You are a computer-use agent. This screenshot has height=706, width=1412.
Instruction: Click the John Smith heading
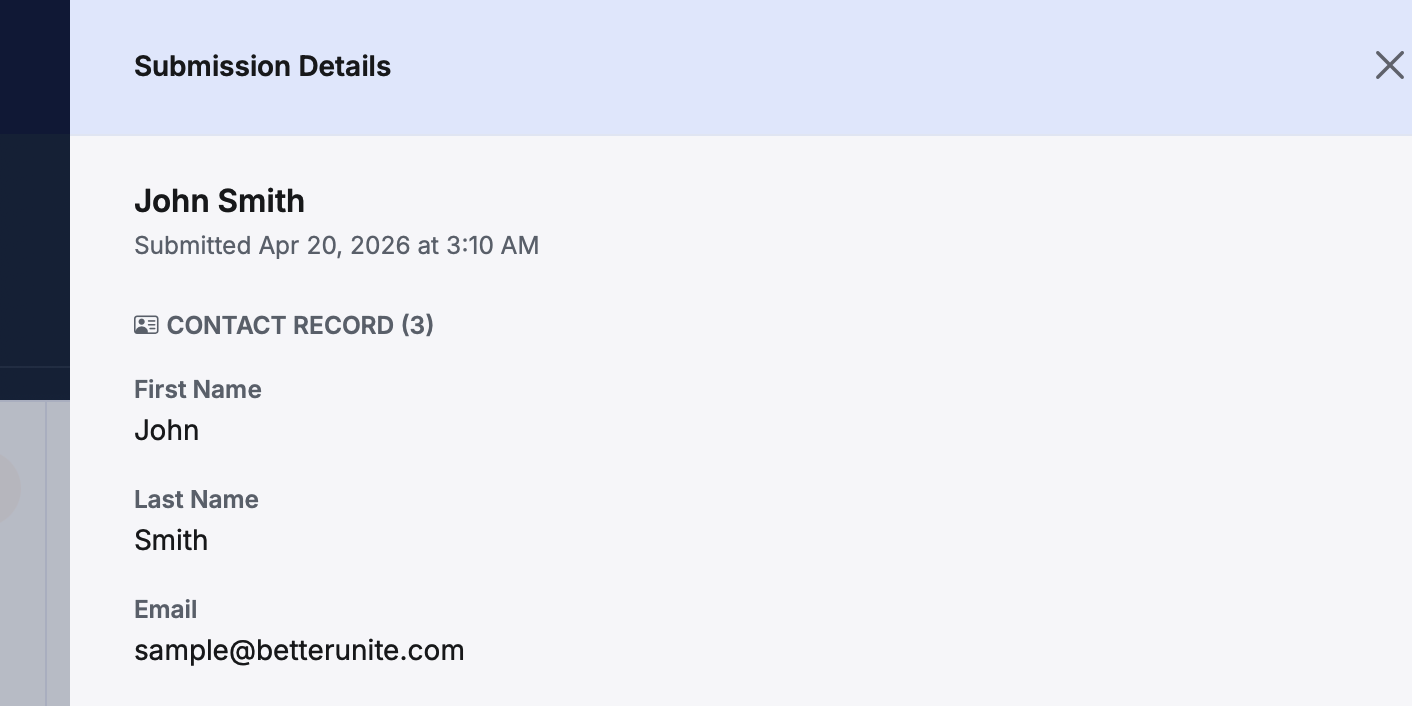pos(219,201)
